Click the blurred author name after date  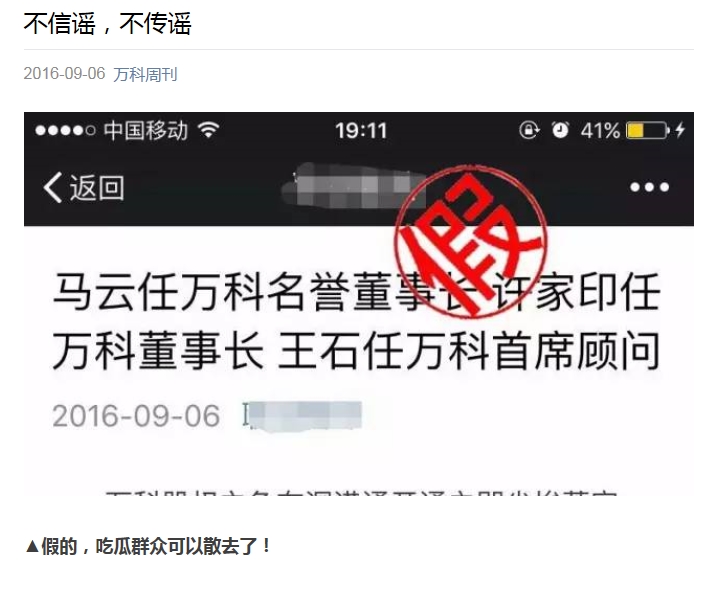pos(302,416)
